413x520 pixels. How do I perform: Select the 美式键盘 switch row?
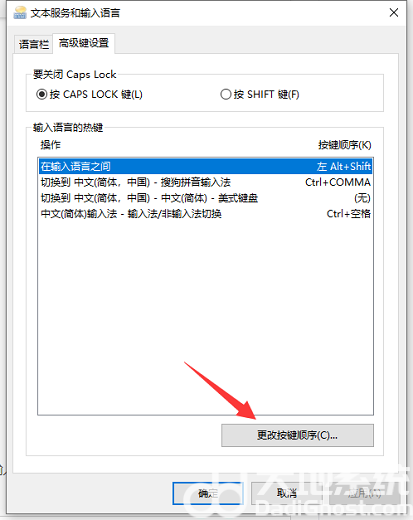coord(205,198)
